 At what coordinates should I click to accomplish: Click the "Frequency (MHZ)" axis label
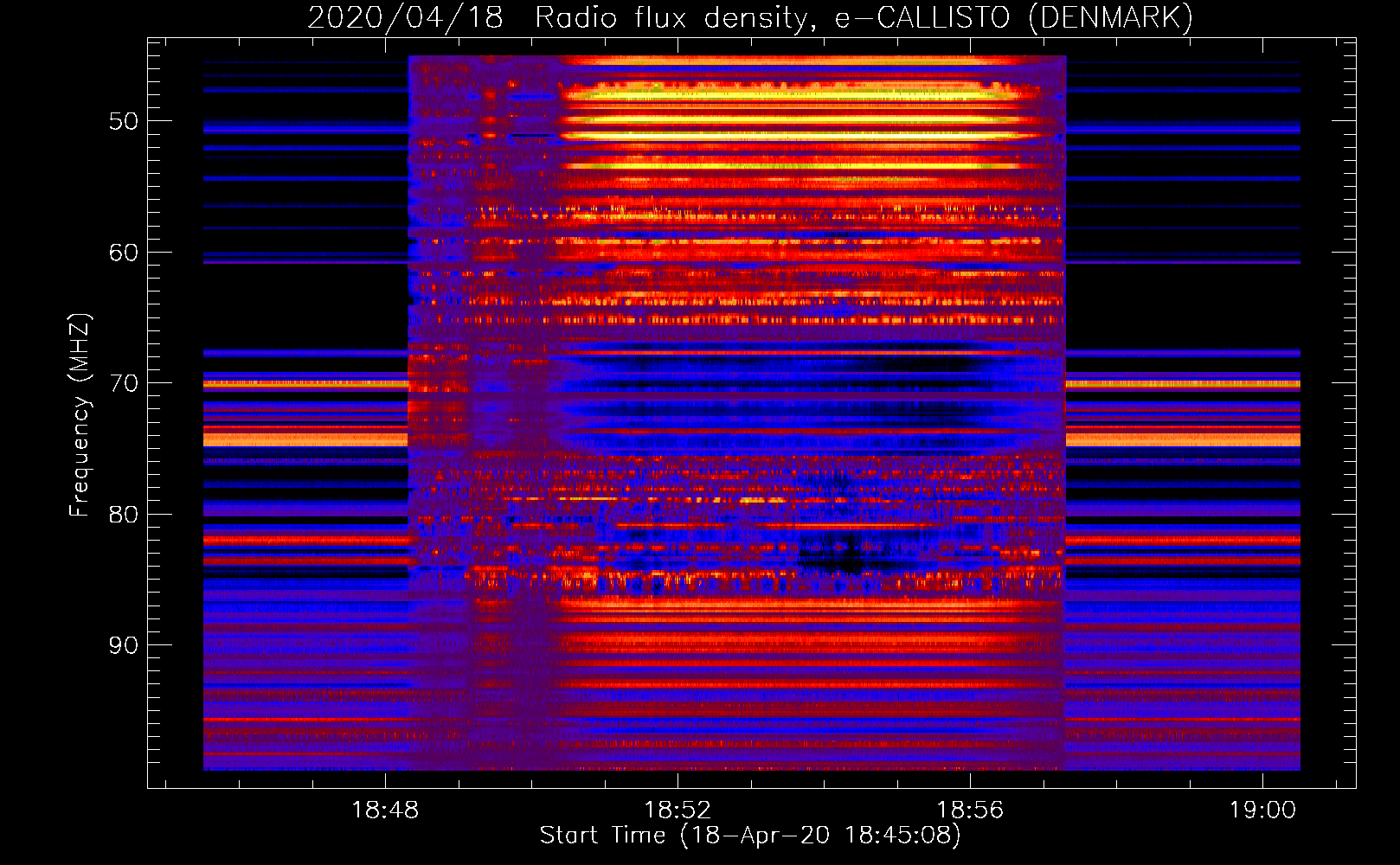[80, 415]
